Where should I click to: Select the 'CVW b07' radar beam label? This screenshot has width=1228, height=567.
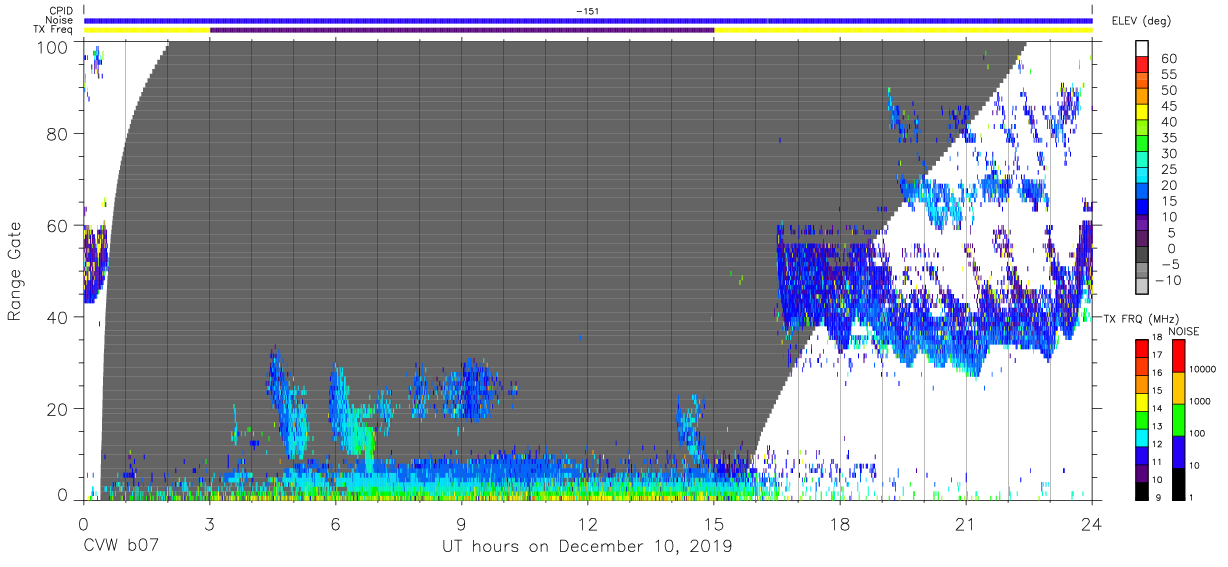[121, 547]
